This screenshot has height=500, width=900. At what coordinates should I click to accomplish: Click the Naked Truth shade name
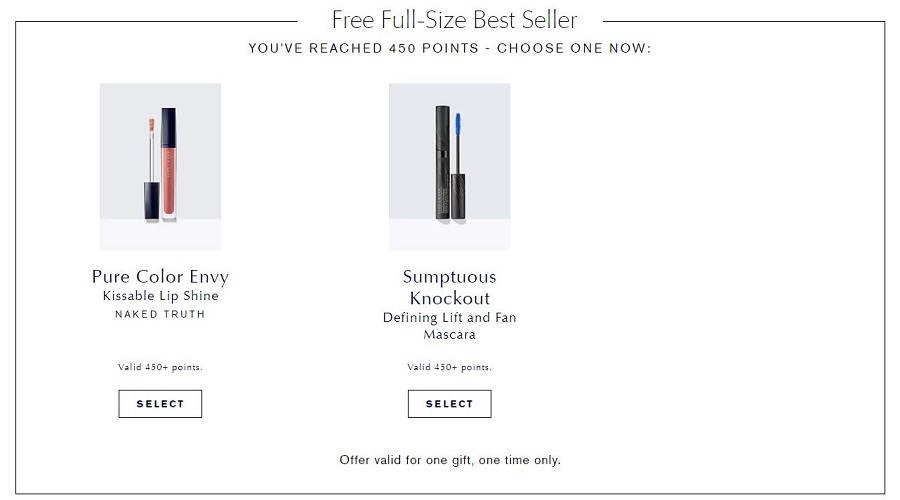coord(160,314)
